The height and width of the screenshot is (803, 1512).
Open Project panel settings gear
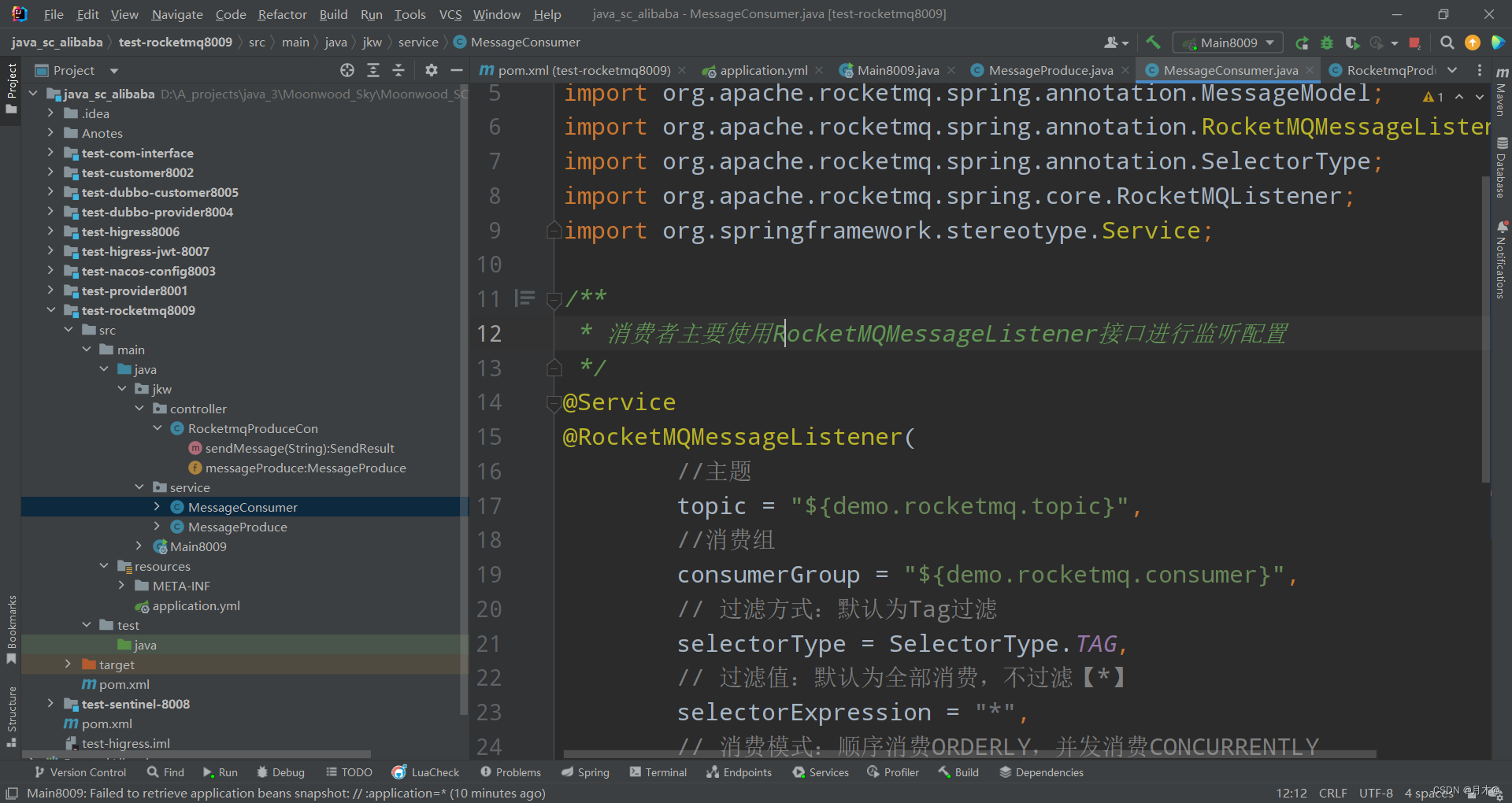point(431,70)
